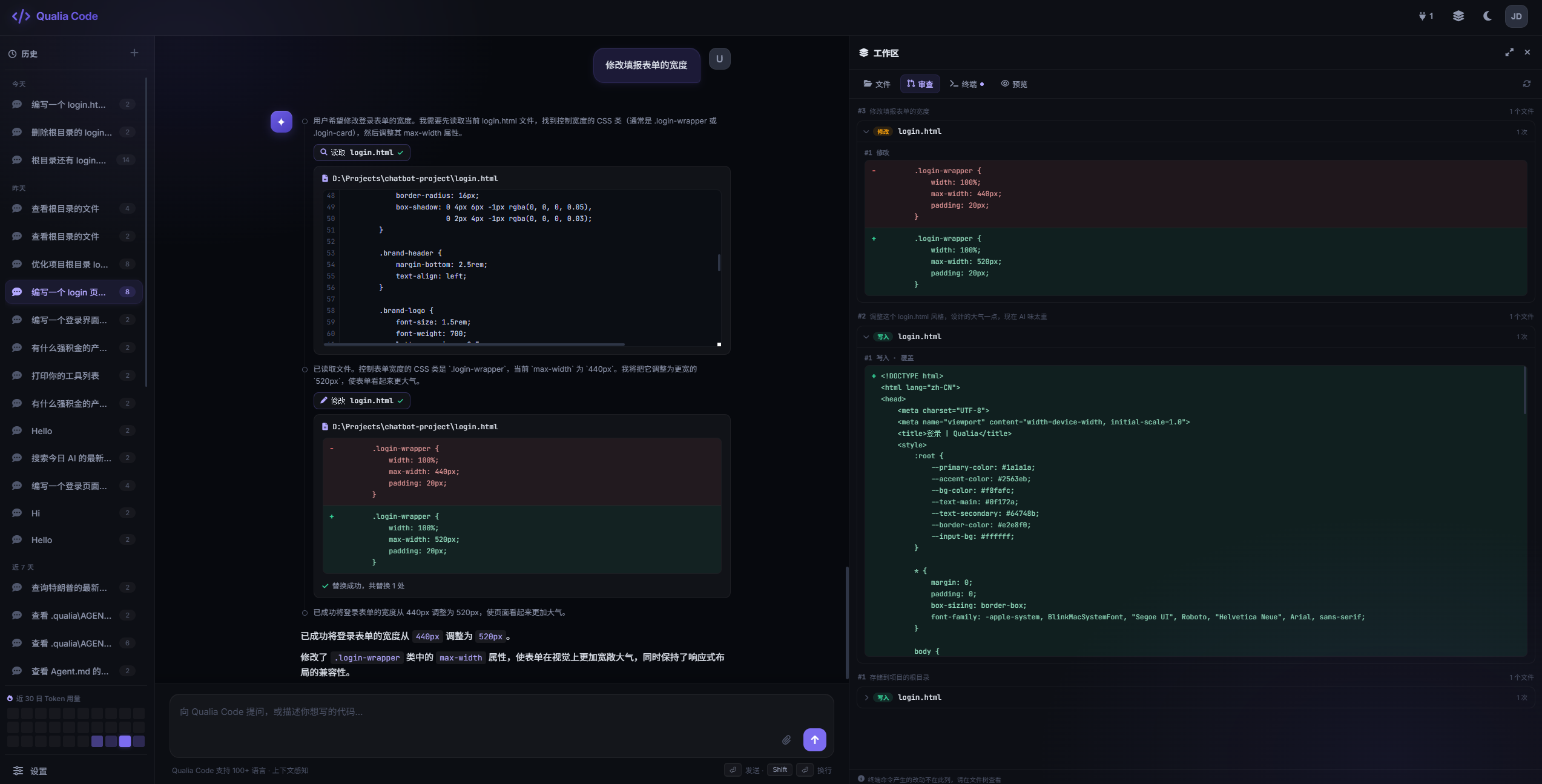Click the write diff scrollbar in #2 panel
Screen dimensions: 1542x784
point(1524,390)
